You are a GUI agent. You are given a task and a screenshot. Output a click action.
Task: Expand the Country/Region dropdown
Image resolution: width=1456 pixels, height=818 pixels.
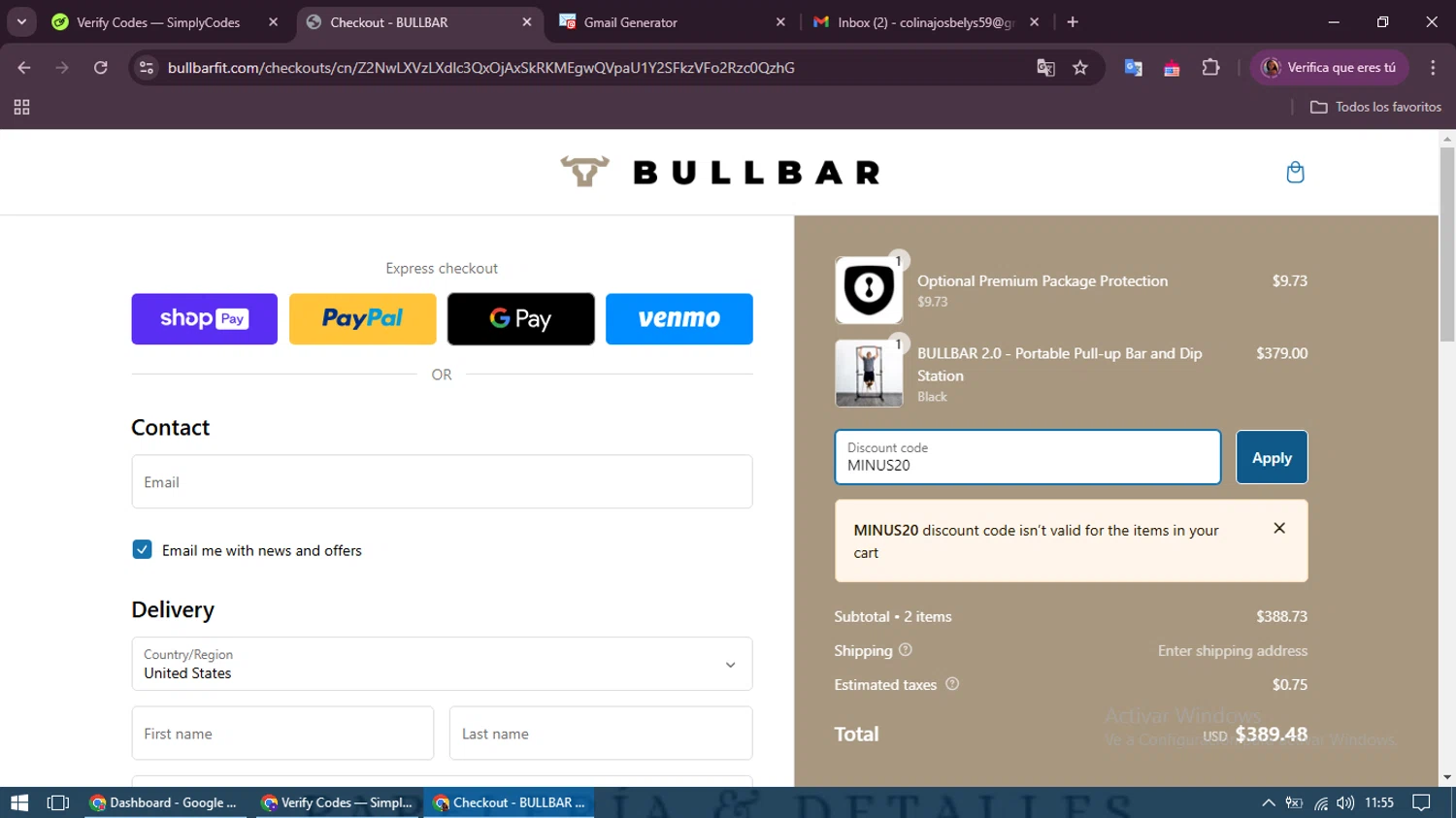pos(442,664)
